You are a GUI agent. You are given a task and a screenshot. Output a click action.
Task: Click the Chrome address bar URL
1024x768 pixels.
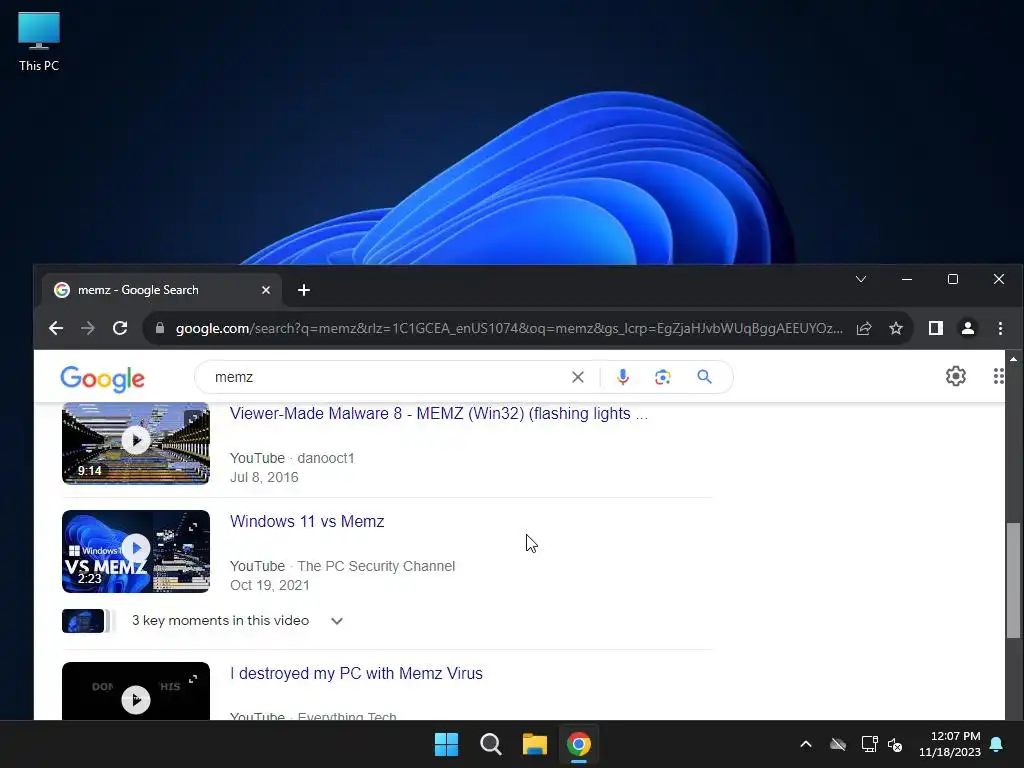tap(509, 328)
